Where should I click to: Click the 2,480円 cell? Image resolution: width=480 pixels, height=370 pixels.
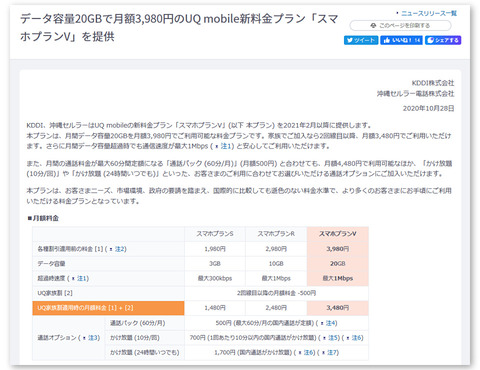(x=276, y=308)
